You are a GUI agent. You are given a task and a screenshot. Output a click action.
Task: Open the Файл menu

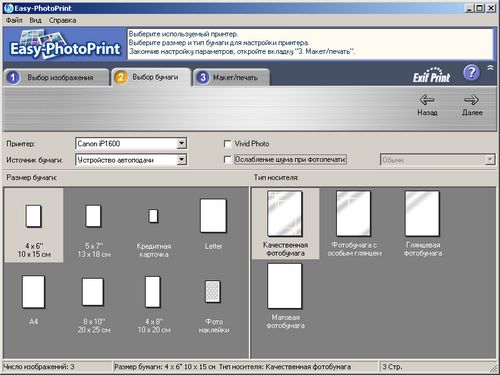click(14, 20)
